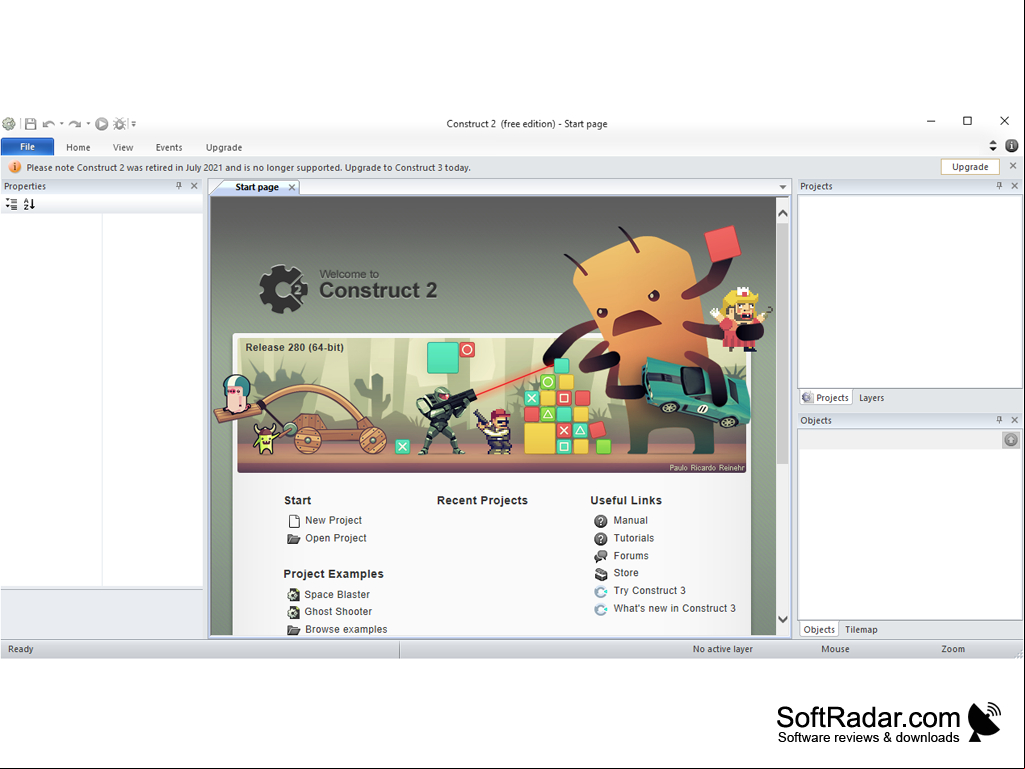Collapse the ribbon using the up-down arrow icon
The width and height of the screenshot is (1025, 769).
(x=992, y=145)
